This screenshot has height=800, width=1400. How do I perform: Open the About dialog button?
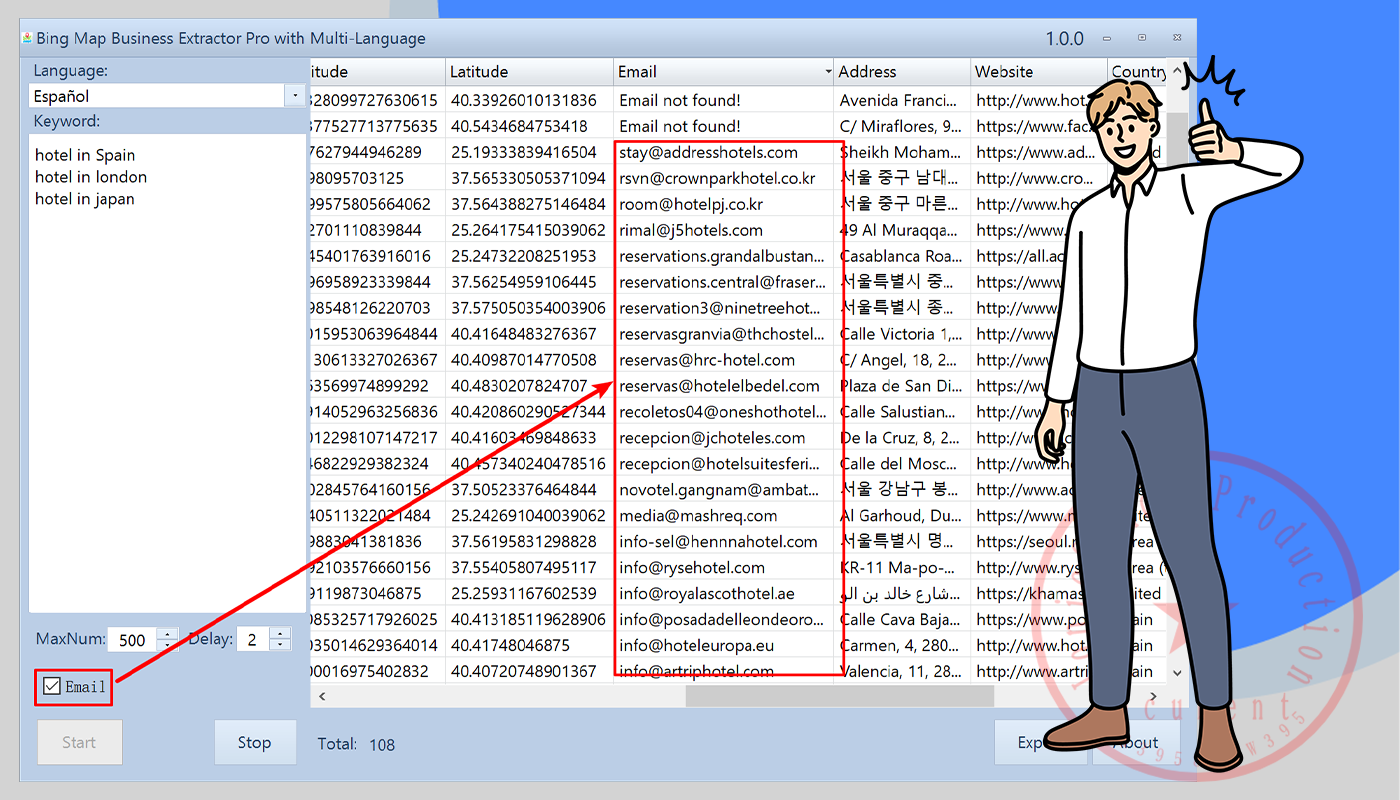1136,742
